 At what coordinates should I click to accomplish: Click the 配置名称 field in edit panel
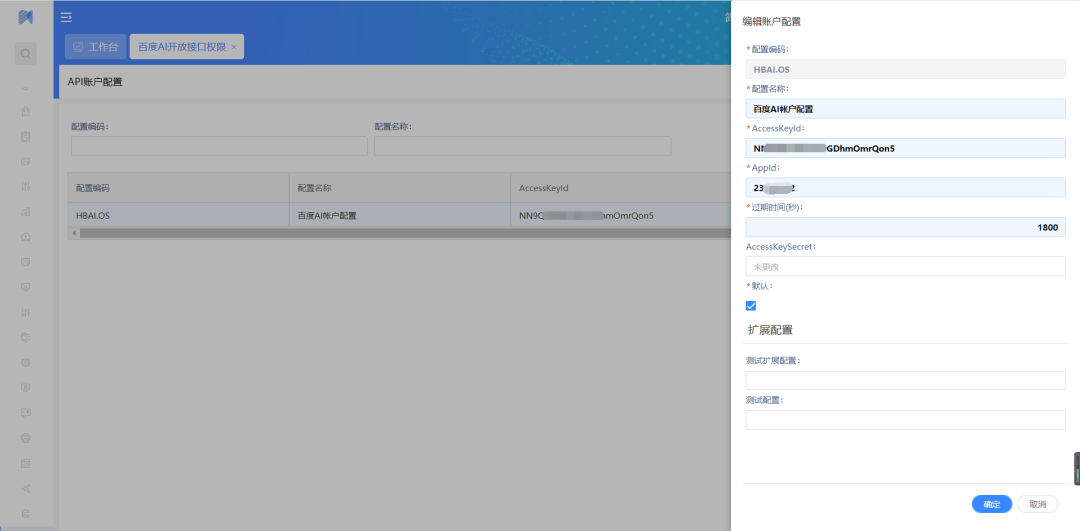[x=905, y=108]
